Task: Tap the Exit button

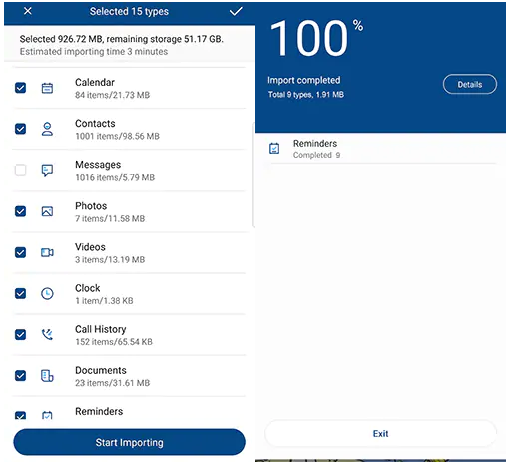Action: (380, 433)
